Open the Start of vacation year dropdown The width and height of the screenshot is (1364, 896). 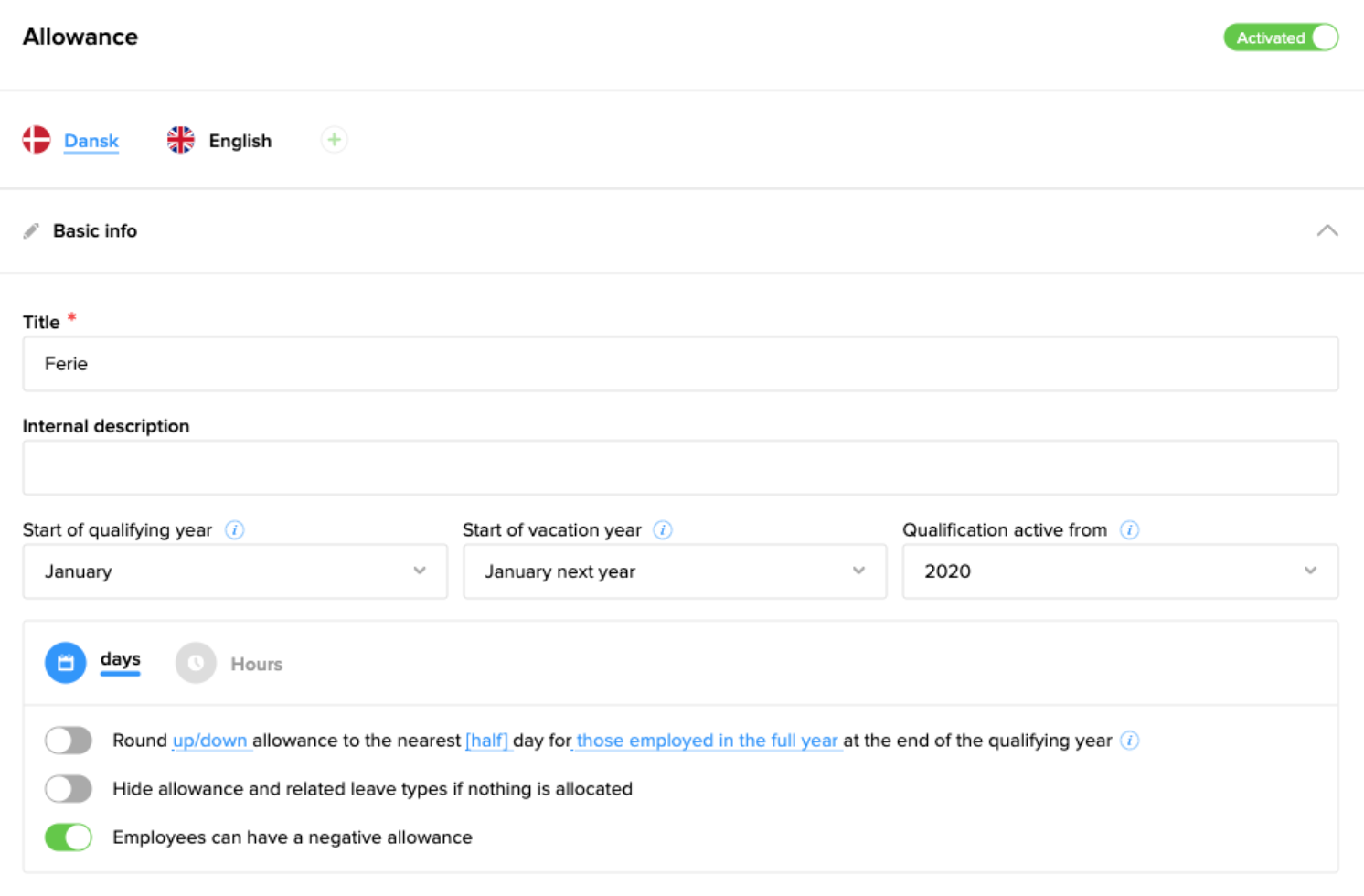(x=675, y=571)
